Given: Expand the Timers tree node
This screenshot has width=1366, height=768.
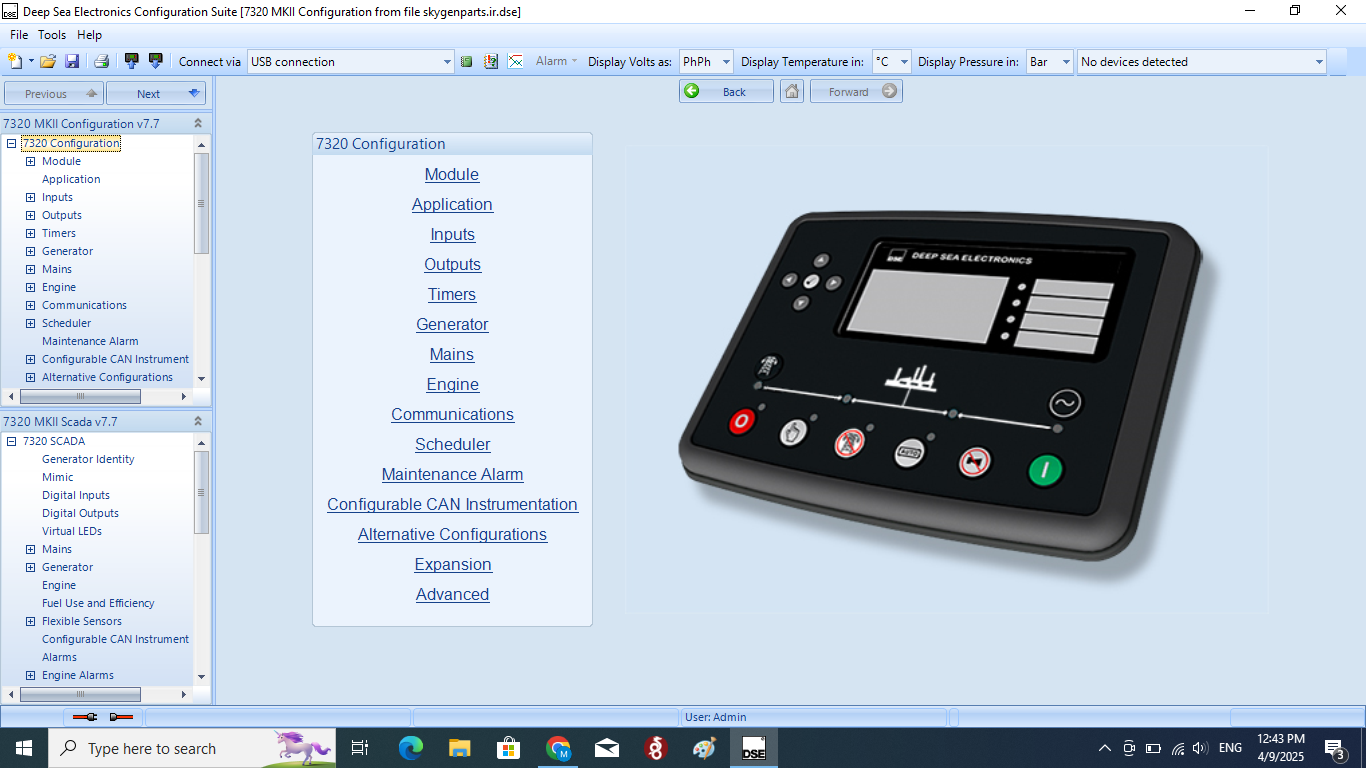Looking at the screenshot, I should pos(30,233).
